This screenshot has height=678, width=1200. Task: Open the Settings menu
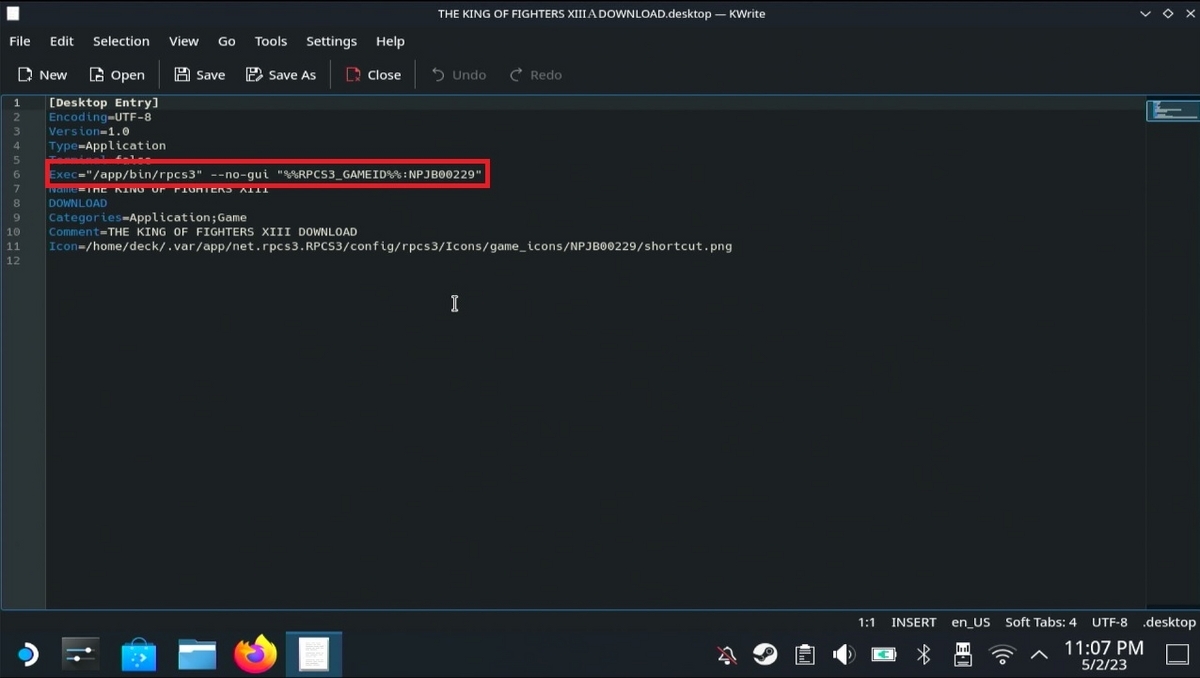pos(331,41)
